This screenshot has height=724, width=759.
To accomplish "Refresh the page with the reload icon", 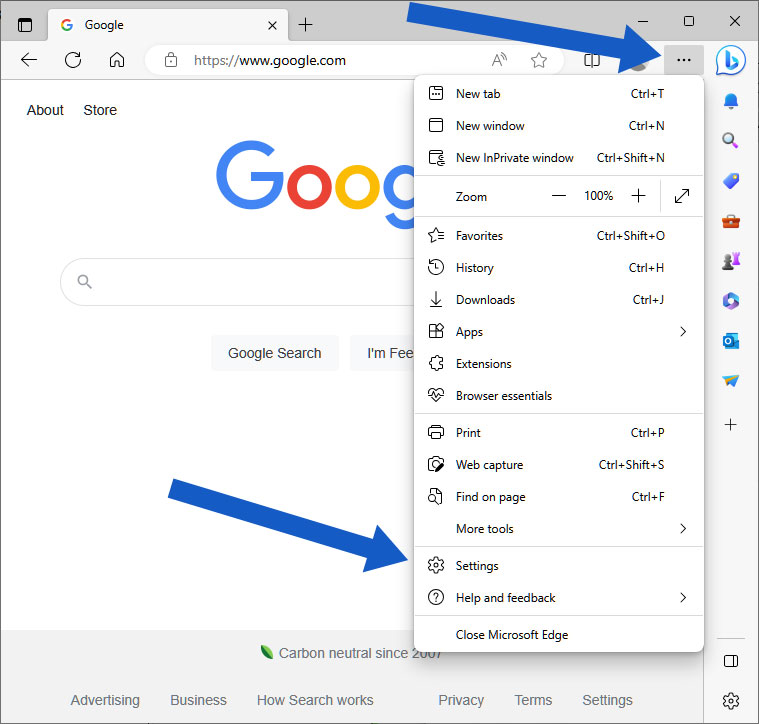I will 73,60.
